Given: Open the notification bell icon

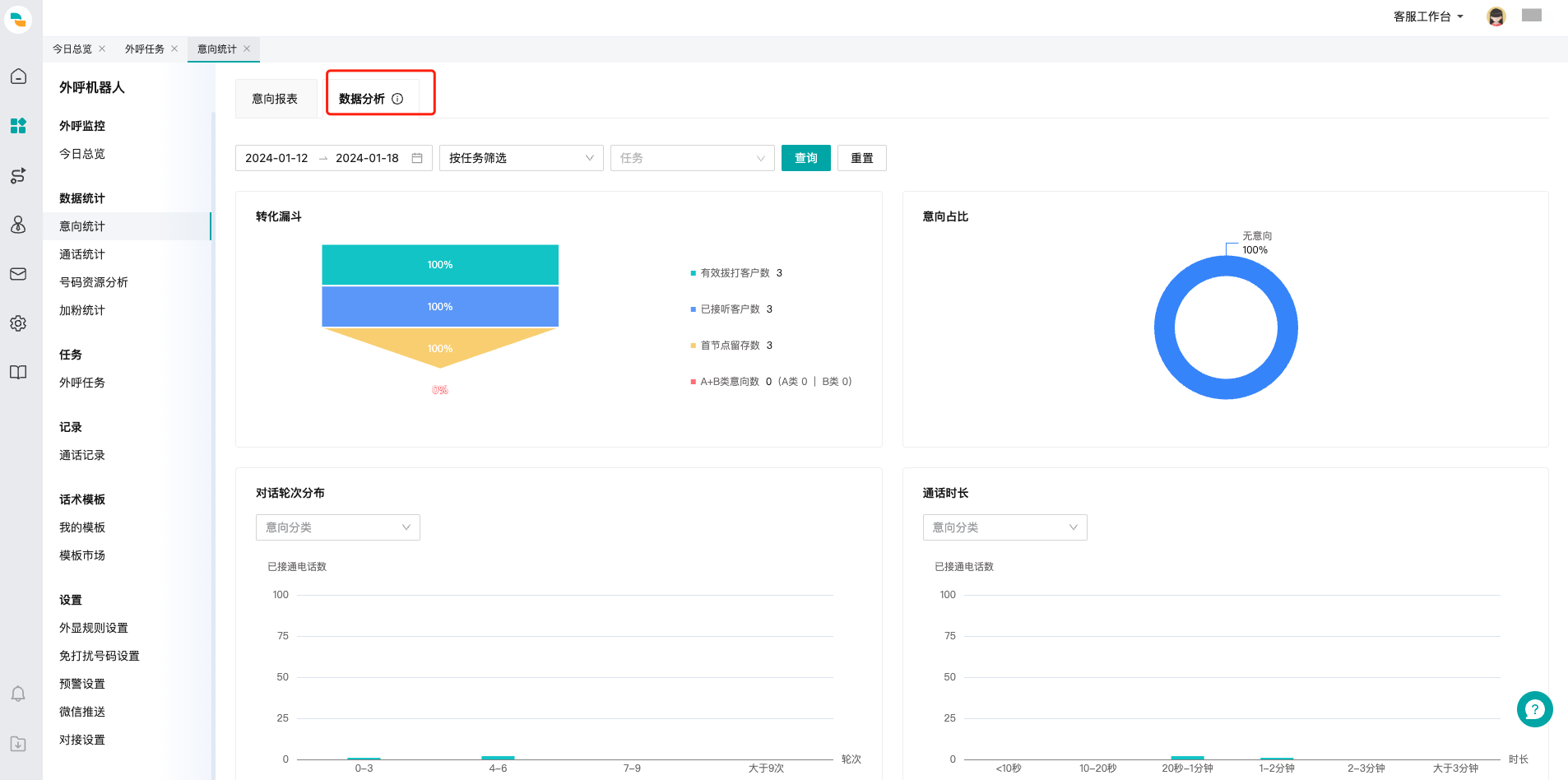Looking at the screenshot, I should coord(18,694).
